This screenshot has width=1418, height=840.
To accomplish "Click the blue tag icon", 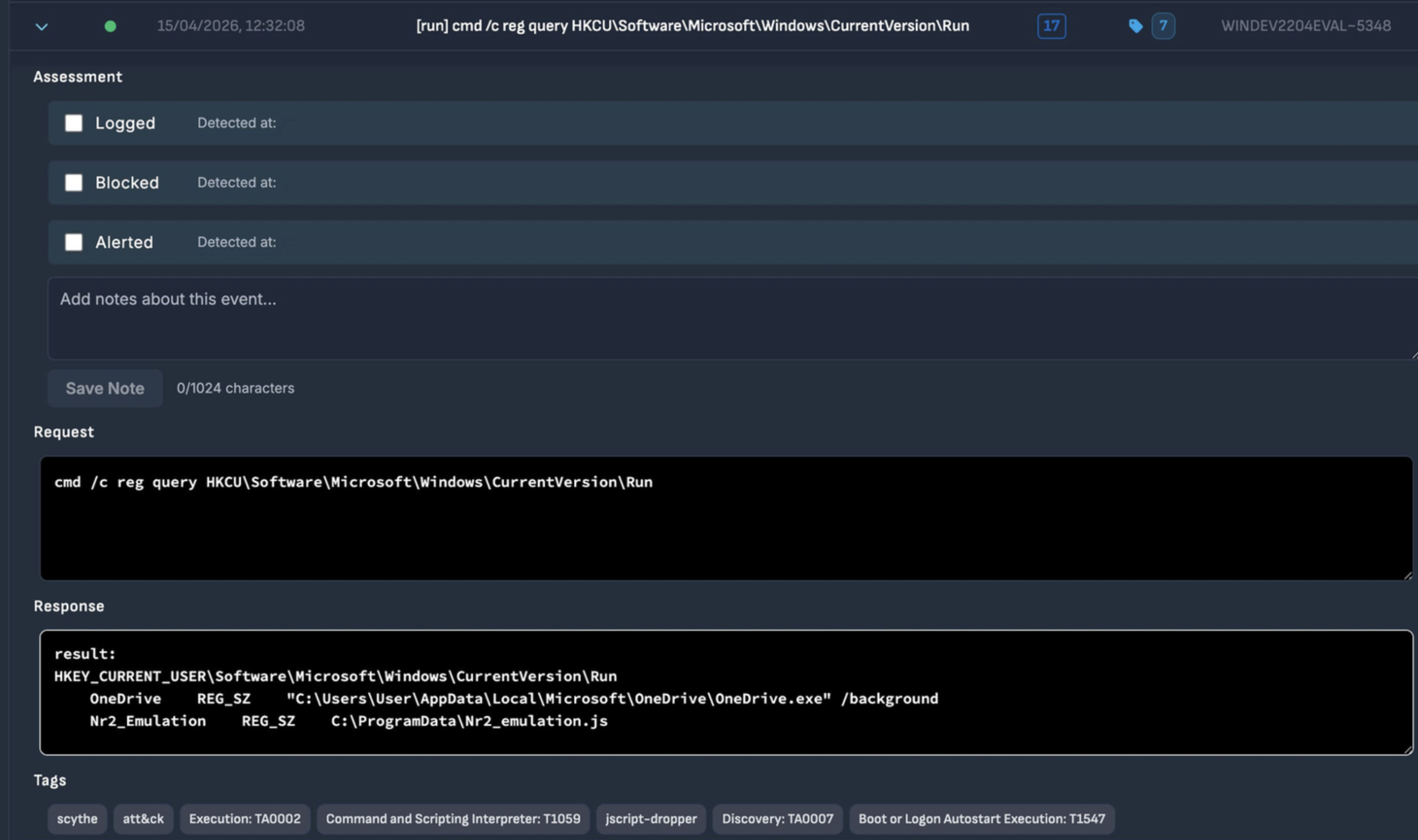I will coord(1135,26).
